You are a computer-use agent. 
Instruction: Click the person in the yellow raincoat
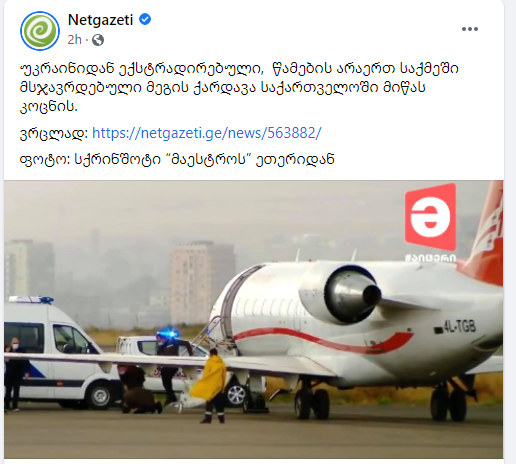(x=210, y=385)
